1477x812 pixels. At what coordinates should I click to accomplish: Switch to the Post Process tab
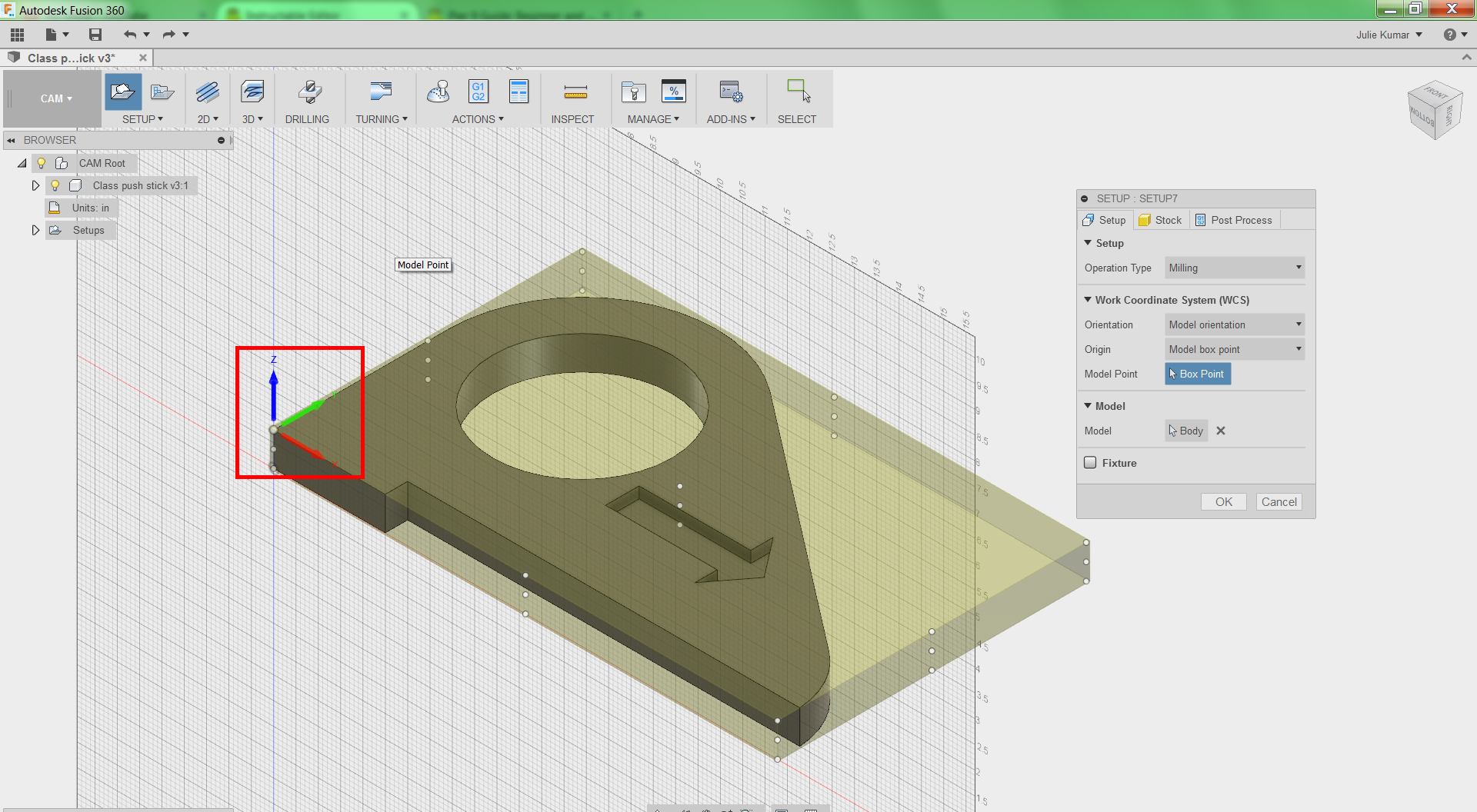[x=1234, y=220]
